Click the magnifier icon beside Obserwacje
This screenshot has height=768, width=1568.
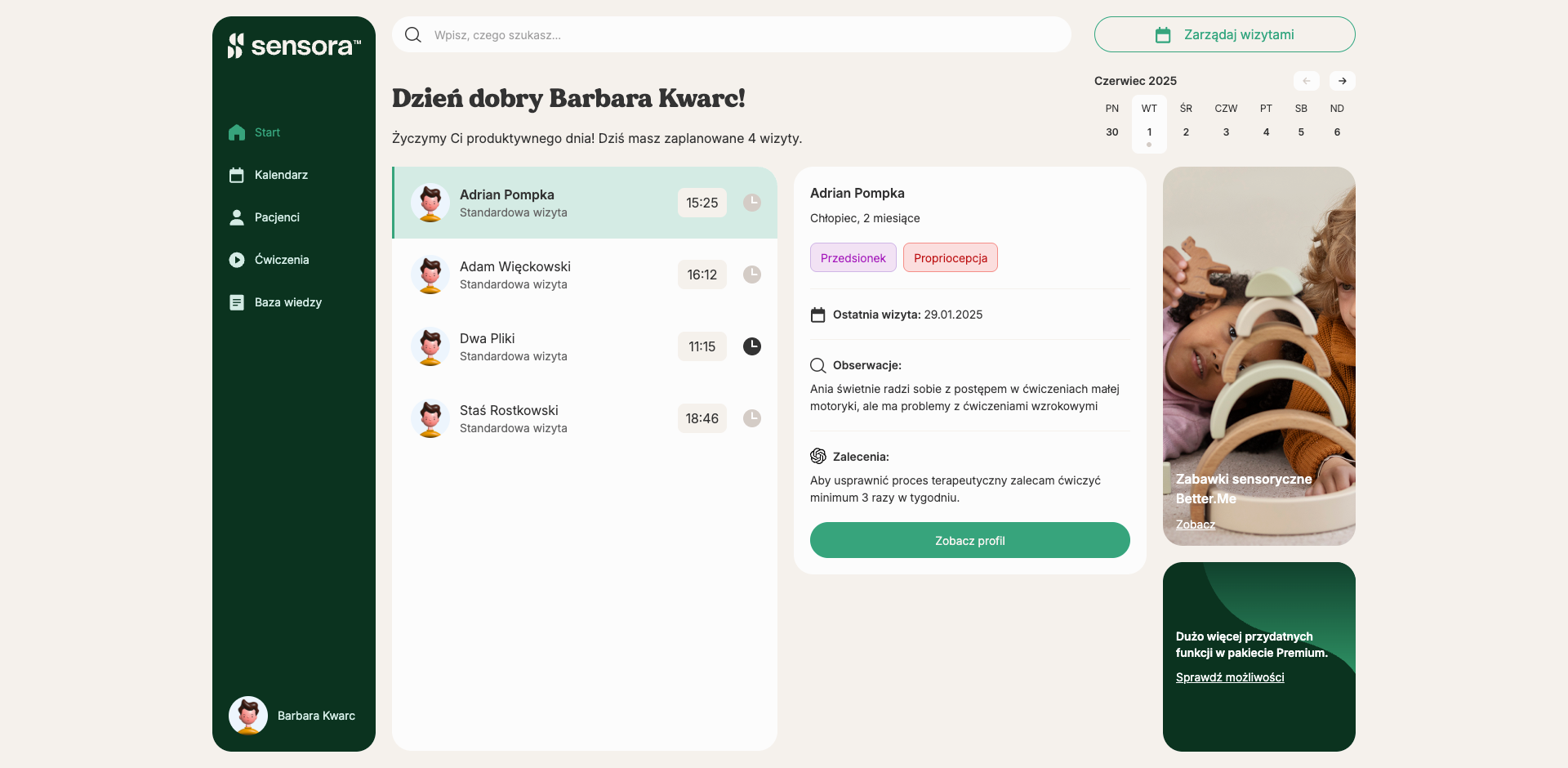(x=817, y=365)
